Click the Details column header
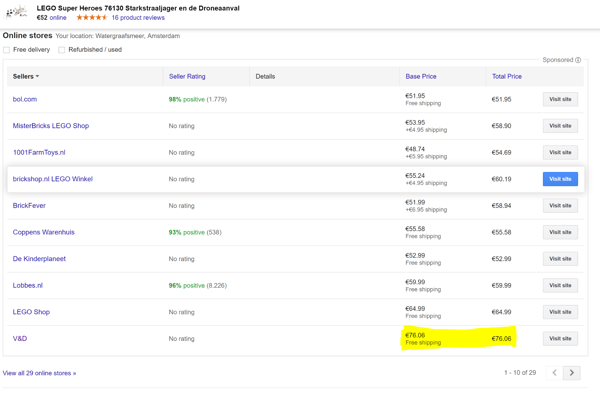 [265, 76]
